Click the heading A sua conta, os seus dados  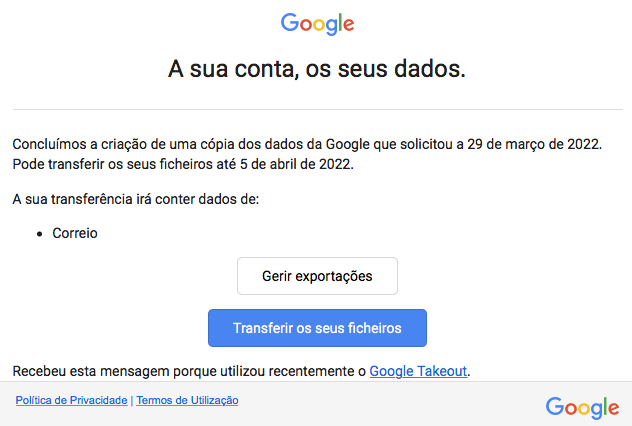pyautogui.click(x=317, y=69)
